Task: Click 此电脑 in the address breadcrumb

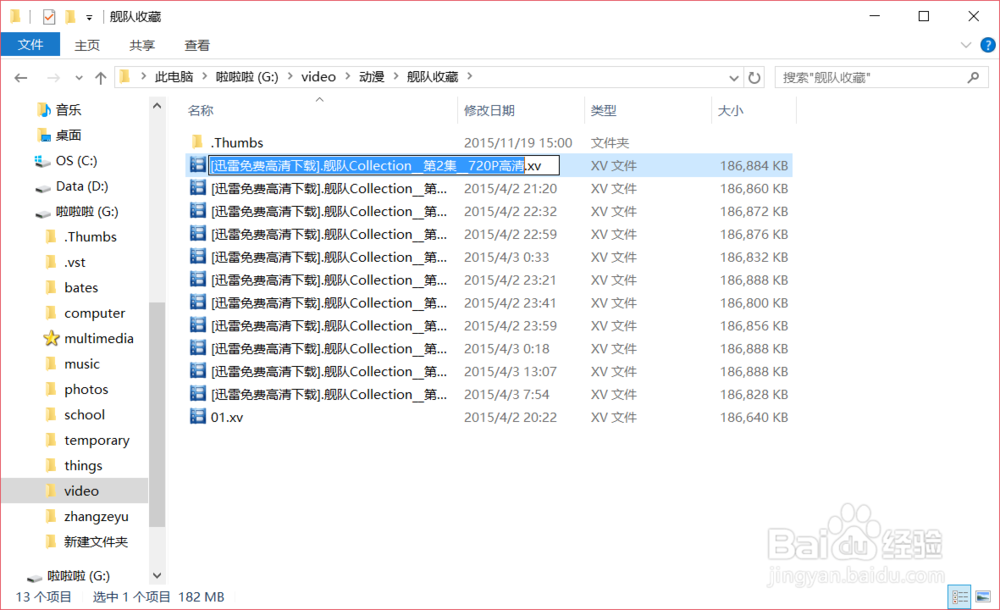Action: coord(173,77)
